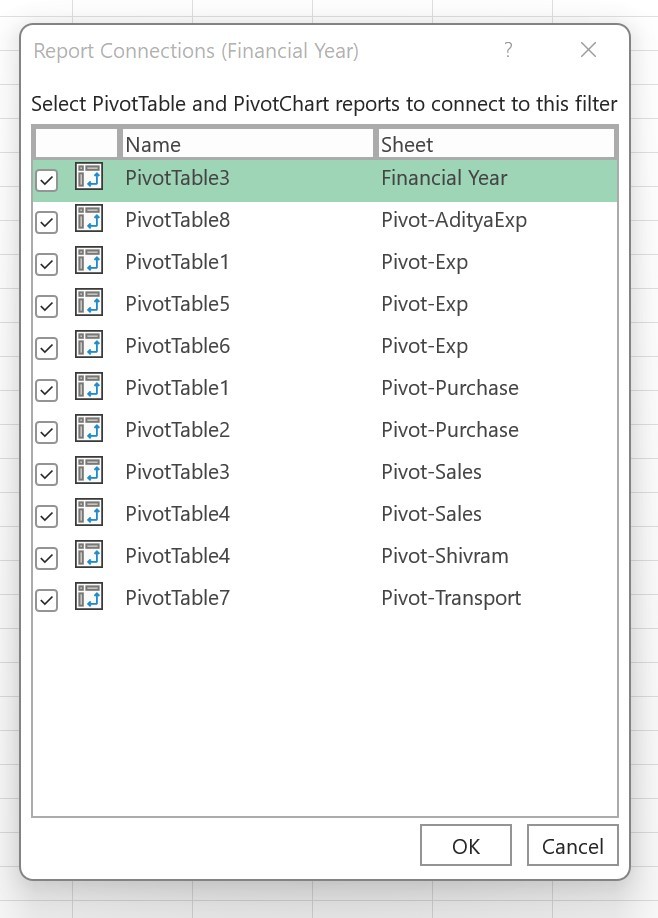Select PivotTable5 name text

click(177, 304)
